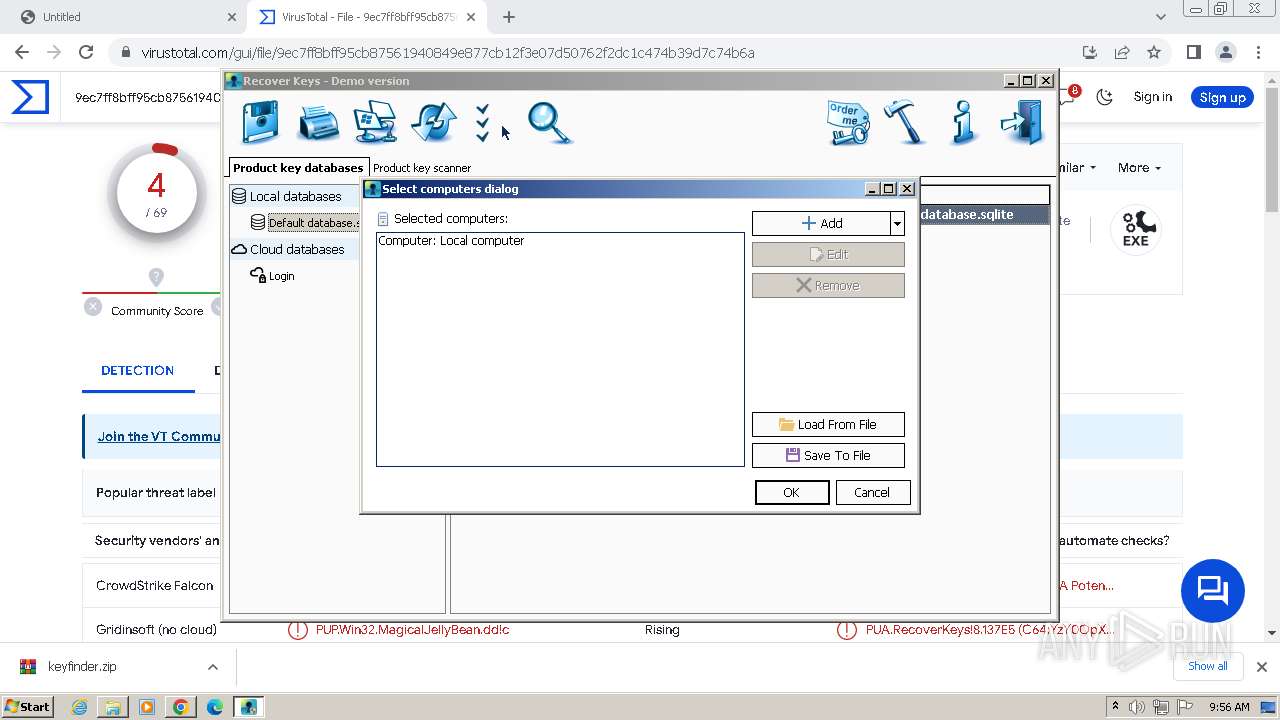Toggle Chrome side panel icon
This screenshot has height=720, width=1280.
coord(1193,52)
